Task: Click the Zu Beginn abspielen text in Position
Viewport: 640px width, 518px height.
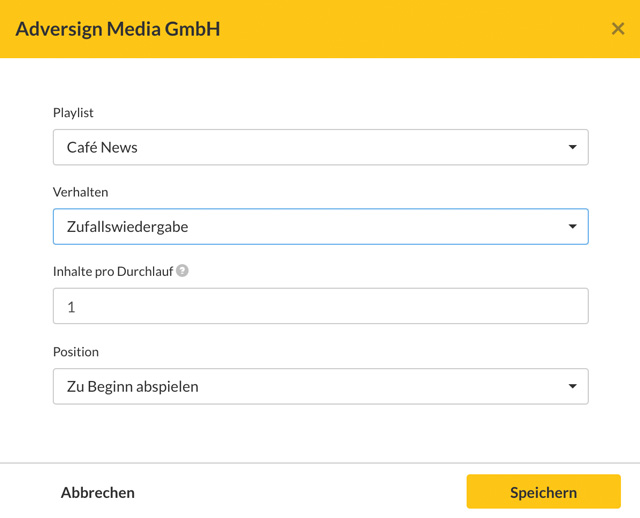Action: [x=133, y=387]
